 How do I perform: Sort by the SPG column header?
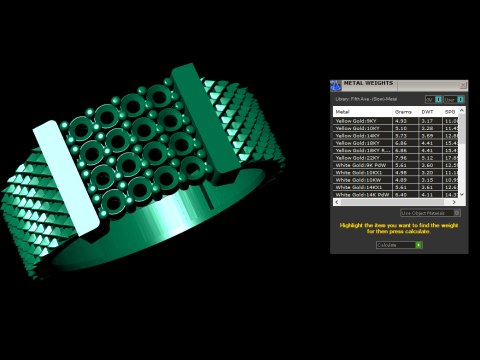click(450, 112)
